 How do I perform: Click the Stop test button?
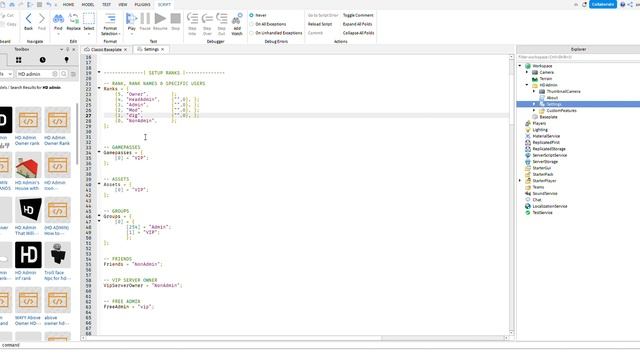[176, 18]
